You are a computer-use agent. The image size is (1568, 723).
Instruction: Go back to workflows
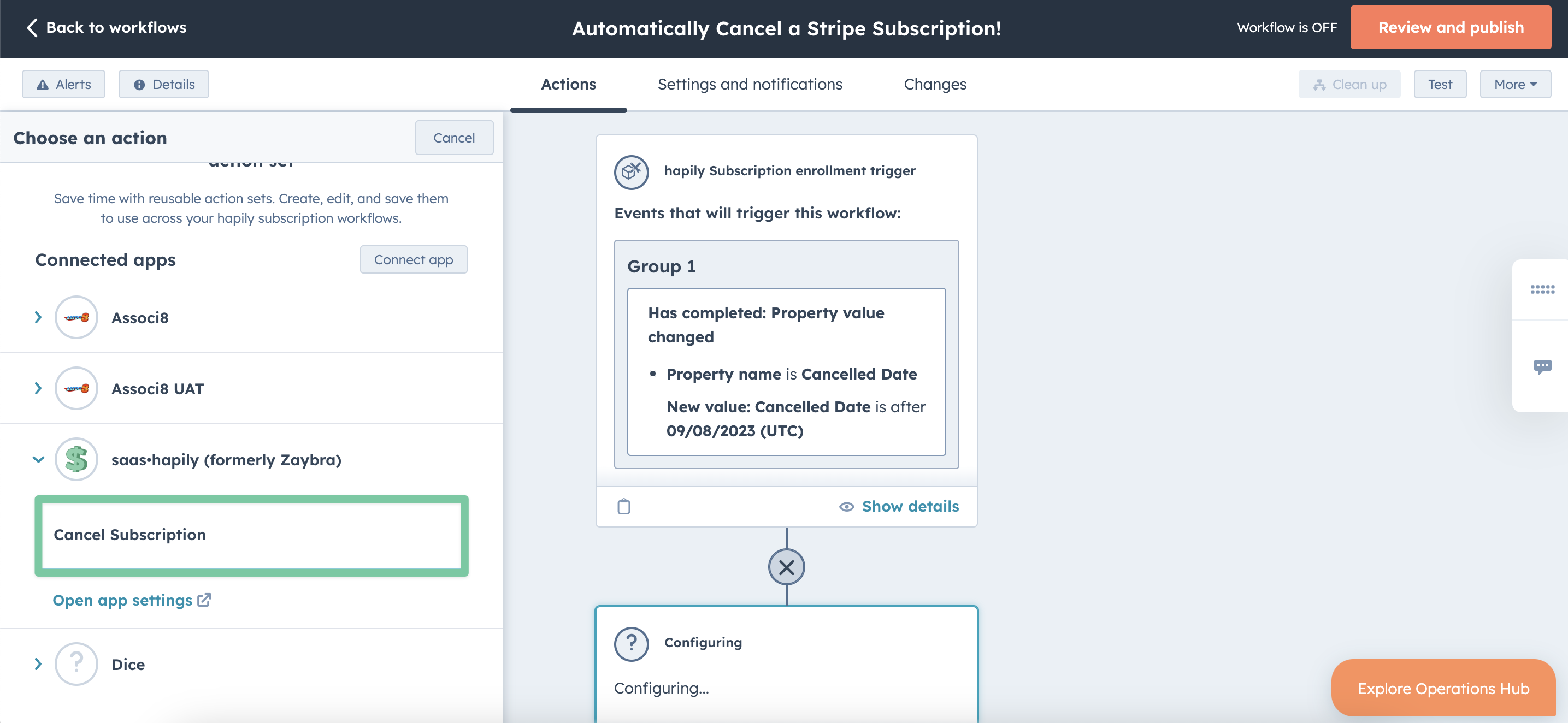(107, 28)
